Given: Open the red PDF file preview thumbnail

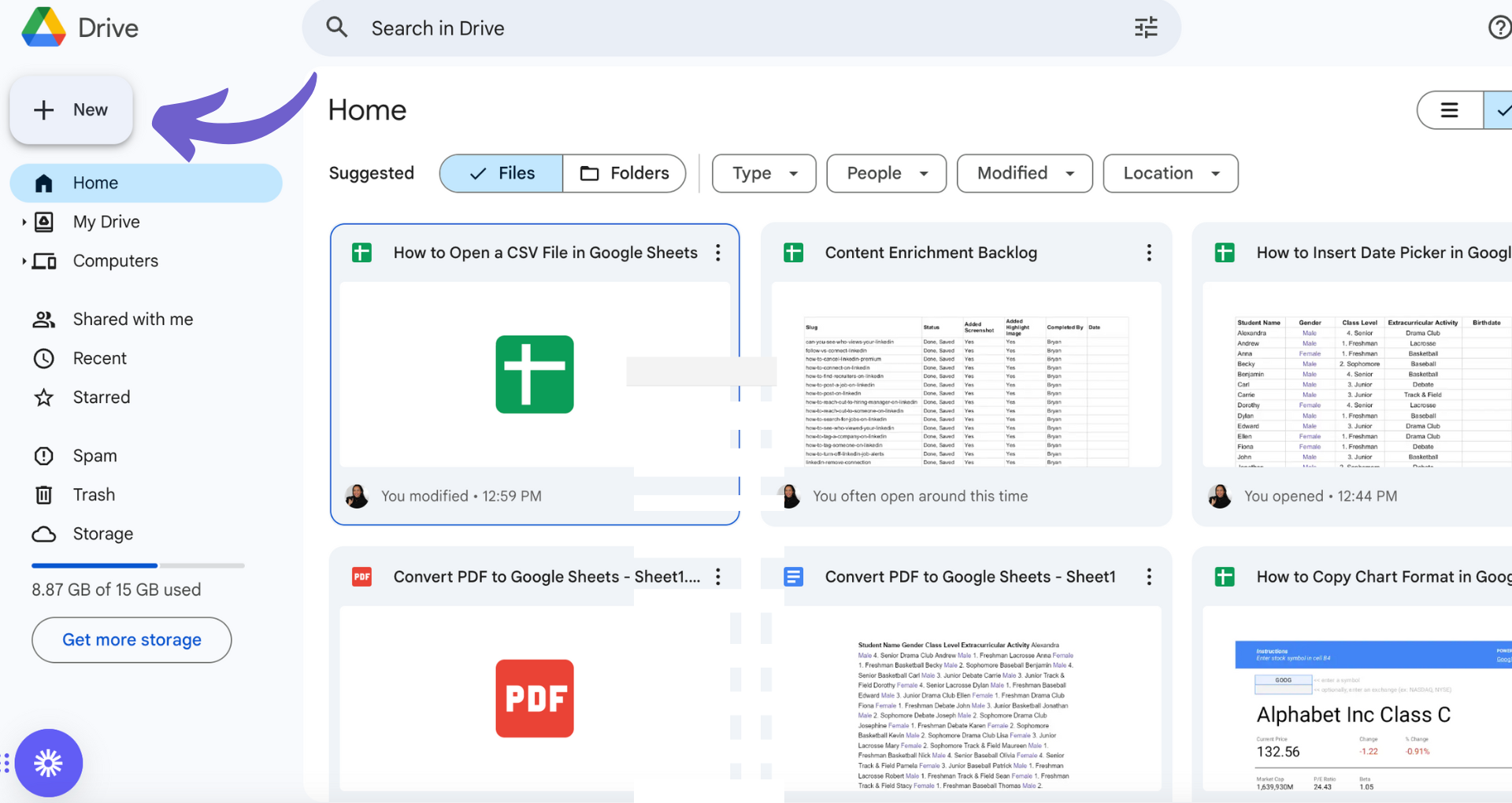Looking at the screenshot, I should 535,698.
